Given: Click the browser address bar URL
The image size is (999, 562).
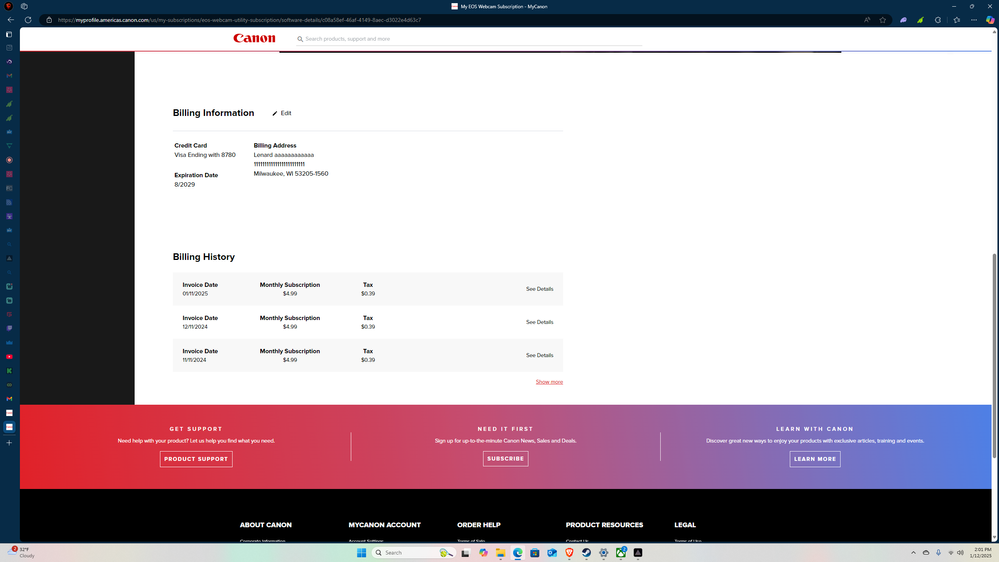Looking at the screenshot, I should coord(240,20).
